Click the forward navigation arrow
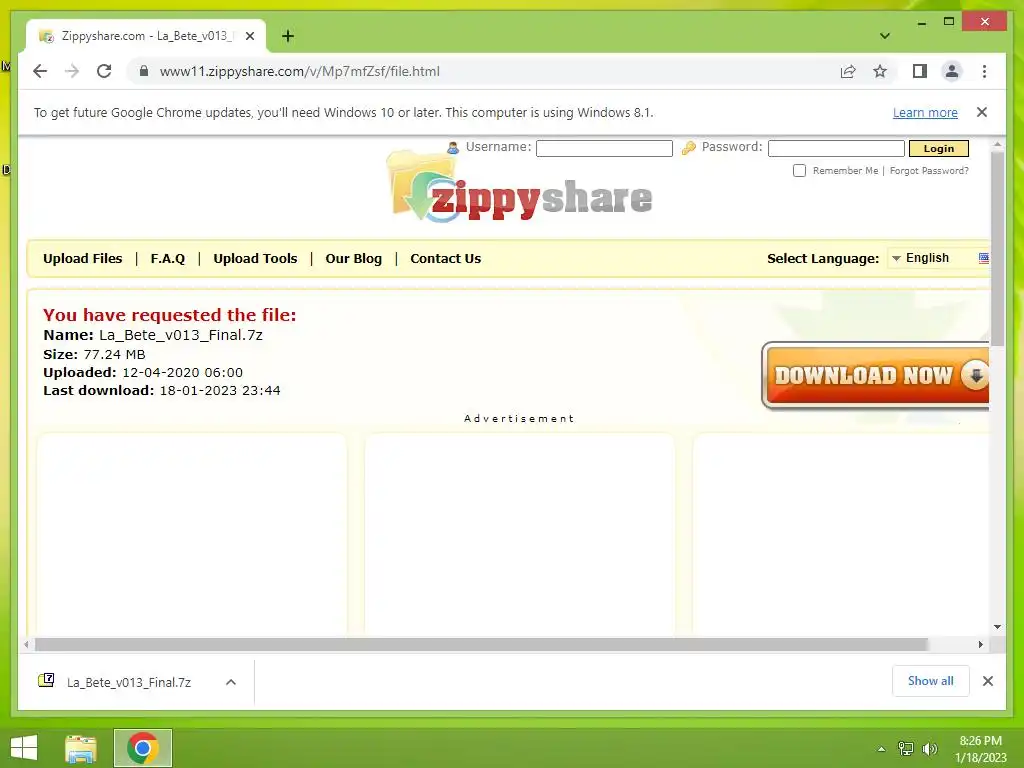Viewport: 1024px width, 768px height. (x=72, y=71)
